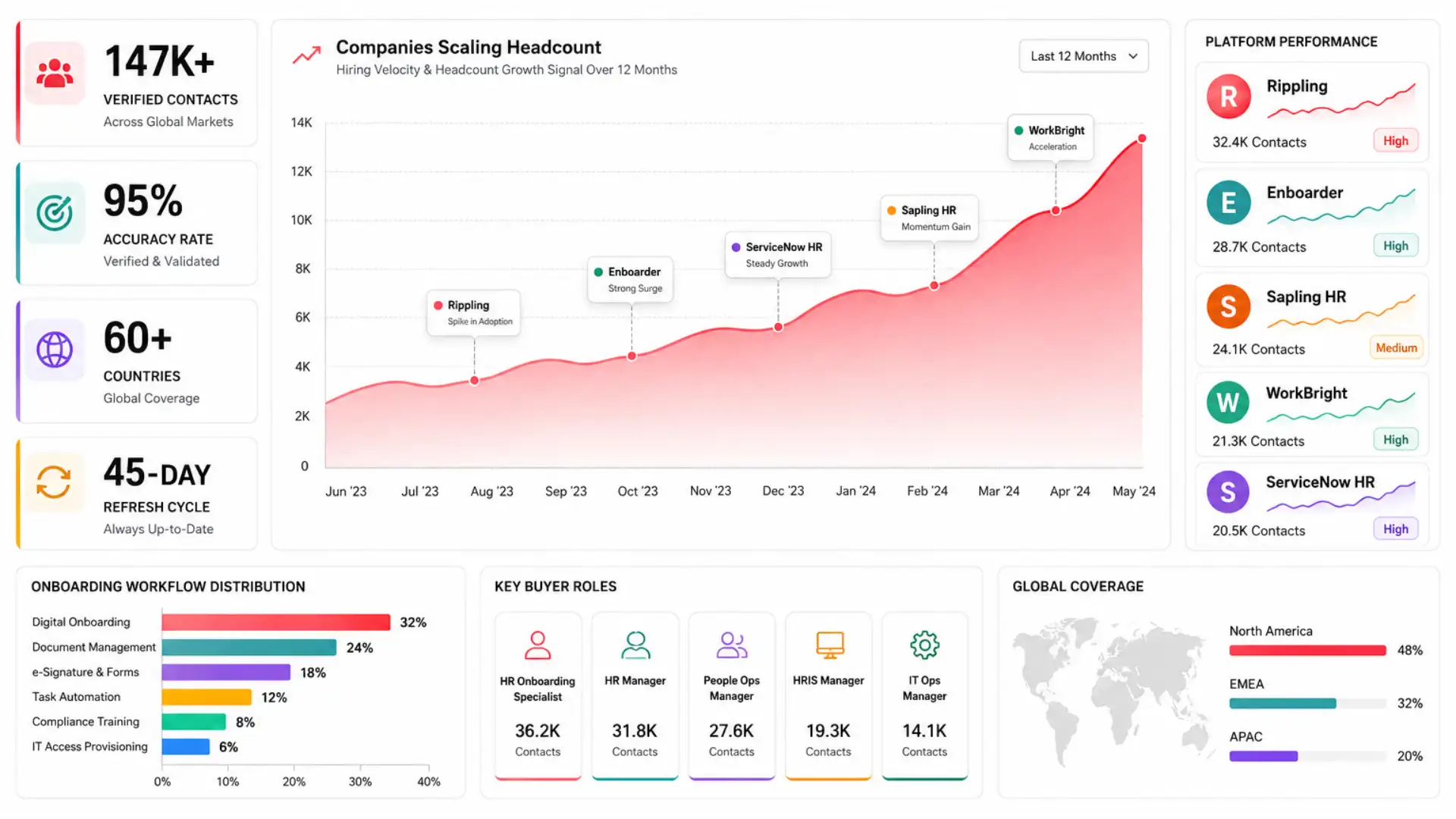Click the Document Management 24% bar
The image size is (1456, 819).
pos(249,648)
